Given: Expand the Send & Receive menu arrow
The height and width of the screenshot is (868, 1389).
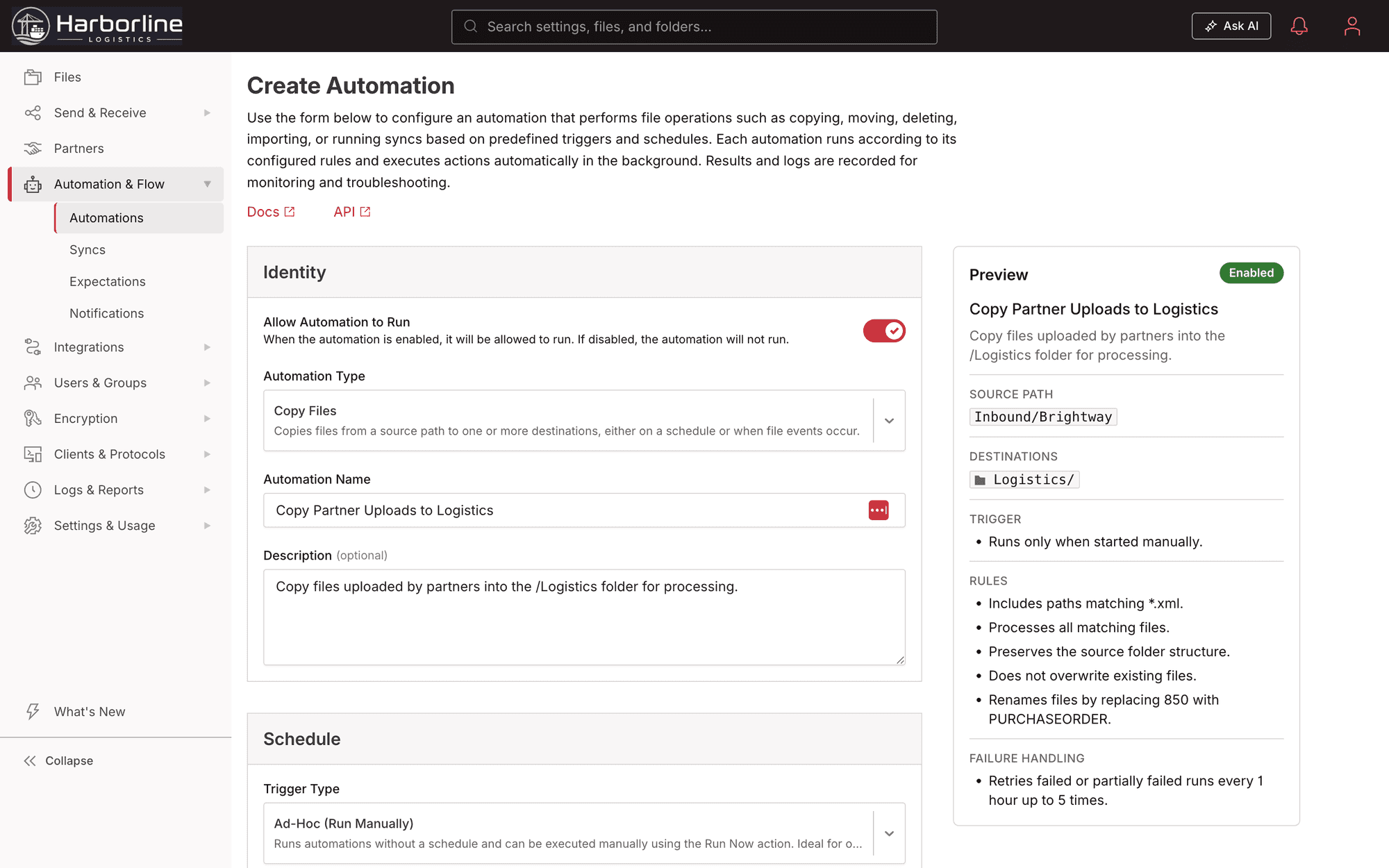Looking at the screenshot, I should pos(207,112).
